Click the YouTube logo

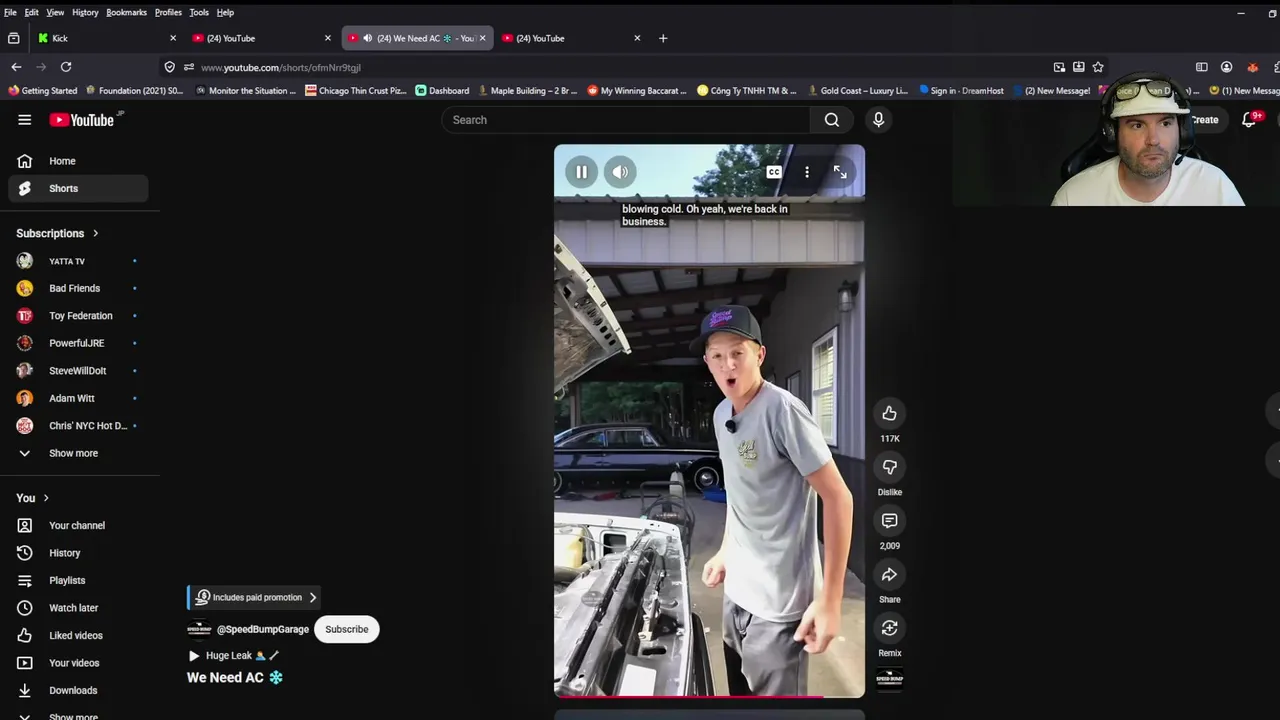click(x=83, y=120)
